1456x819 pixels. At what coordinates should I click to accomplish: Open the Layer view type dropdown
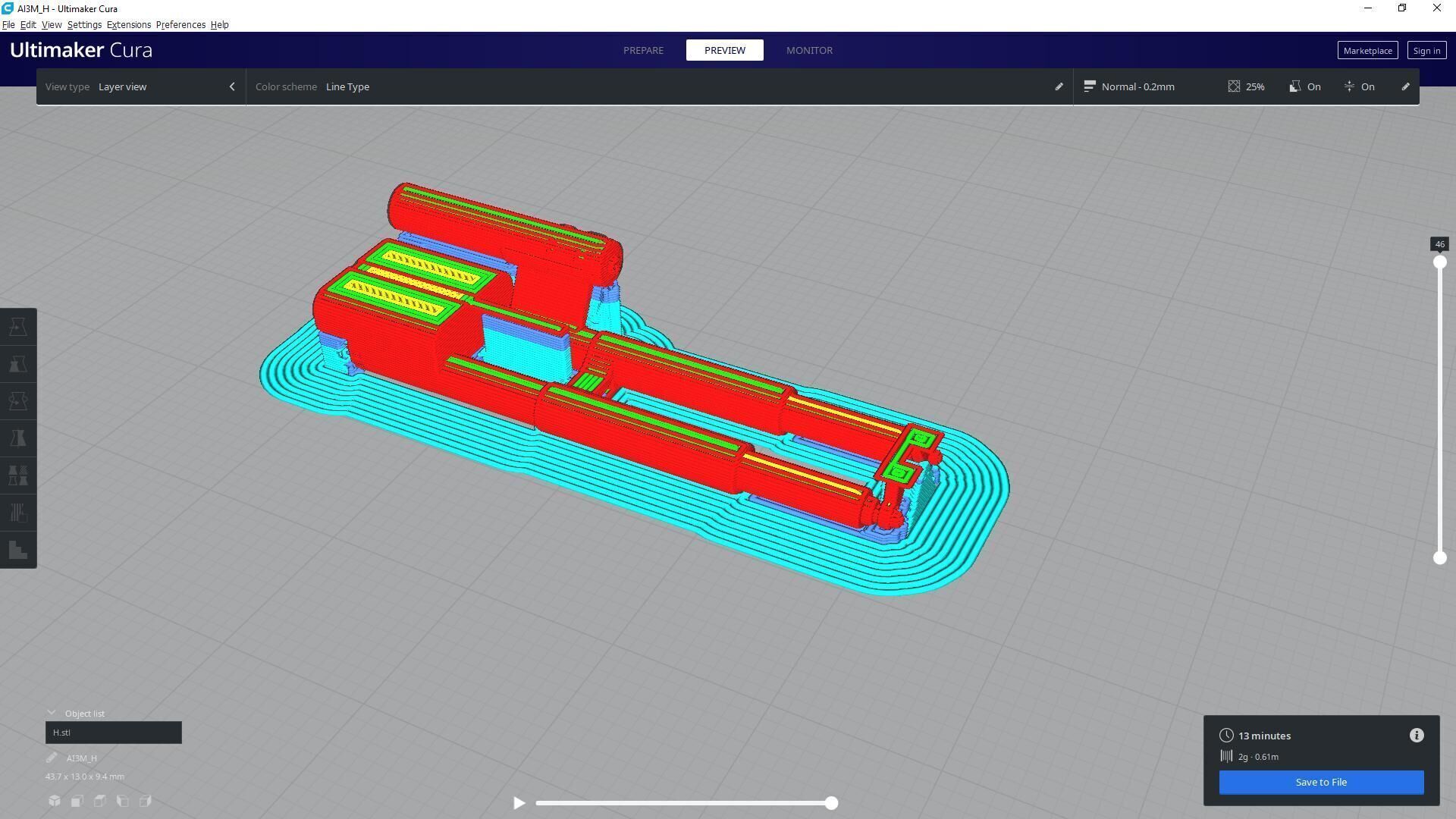click(122, 86)
